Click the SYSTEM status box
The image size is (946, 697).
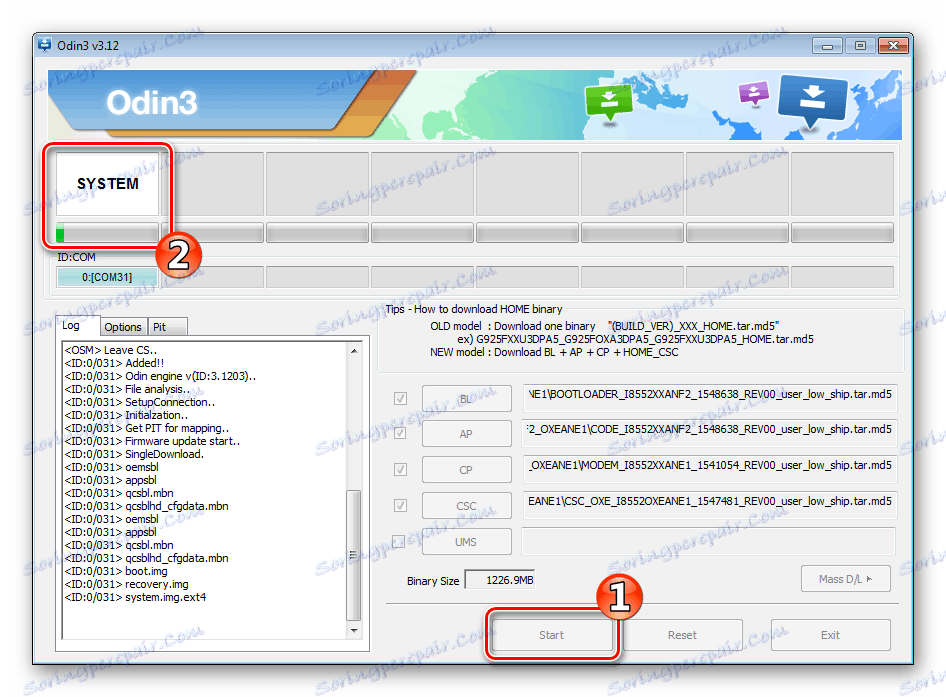pyautogui.click(x=107, y=184)
